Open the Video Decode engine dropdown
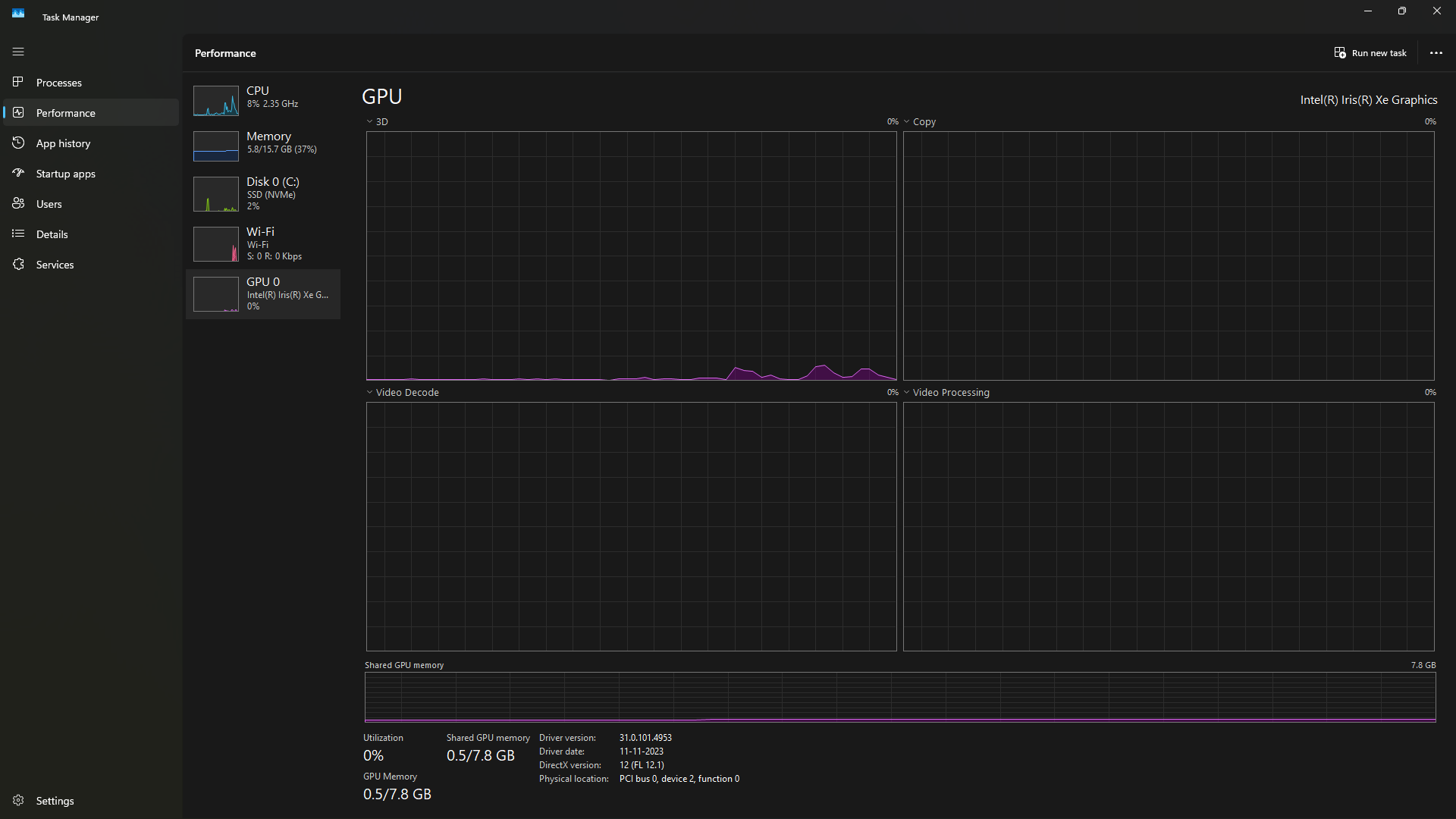Screen dimensions: 1456x819 369,392
